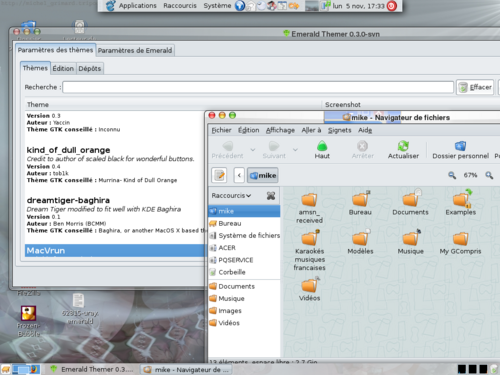Screen dimensions: 500x375
Task: Expand the dropdown arrow next to Précédent
Action: click(253, 150)
